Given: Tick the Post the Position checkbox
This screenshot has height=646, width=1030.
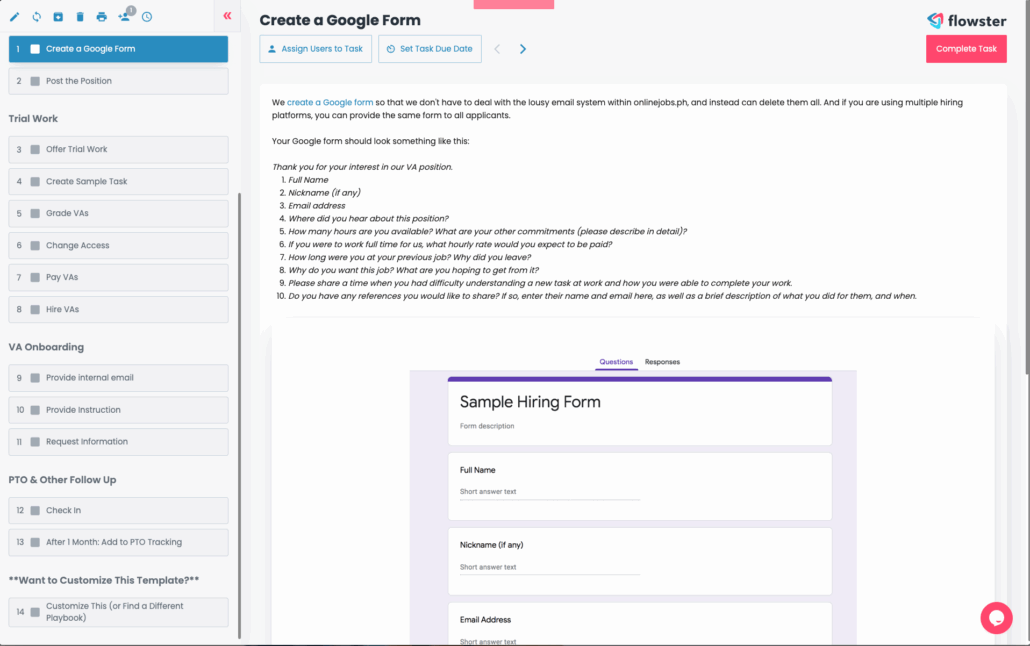Looking at the screenshot, I should pyautogui.click(x=35, y=81).
